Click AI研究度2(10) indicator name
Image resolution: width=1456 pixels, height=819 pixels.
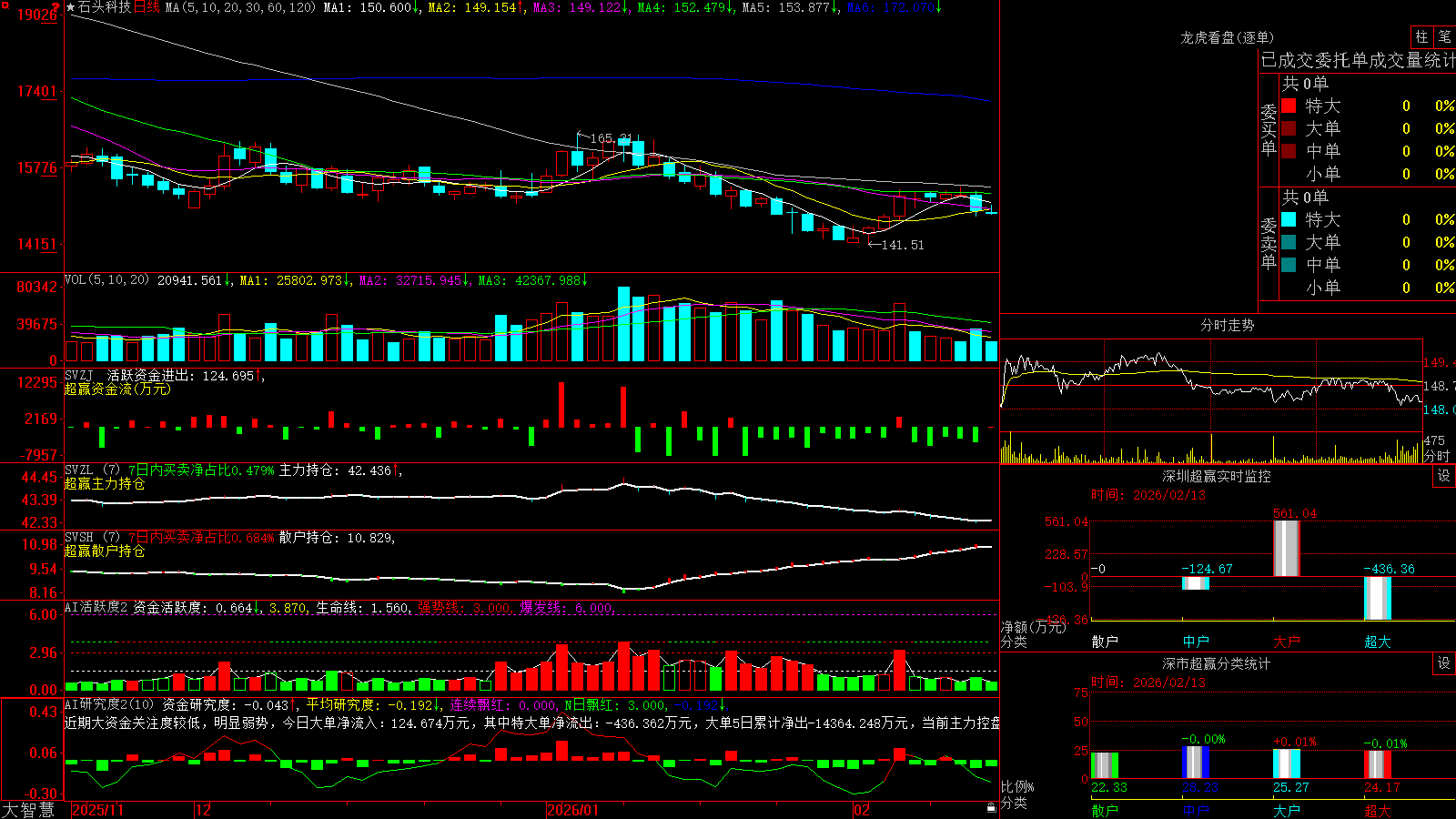click(110, 704)
